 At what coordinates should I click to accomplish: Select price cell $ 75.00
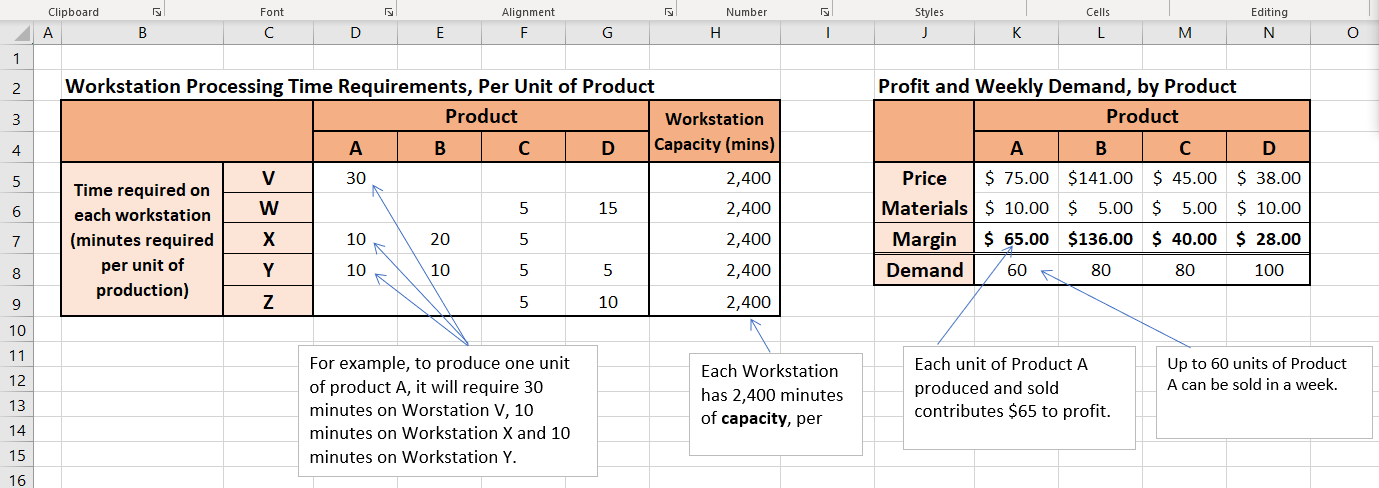point(1016,178)
